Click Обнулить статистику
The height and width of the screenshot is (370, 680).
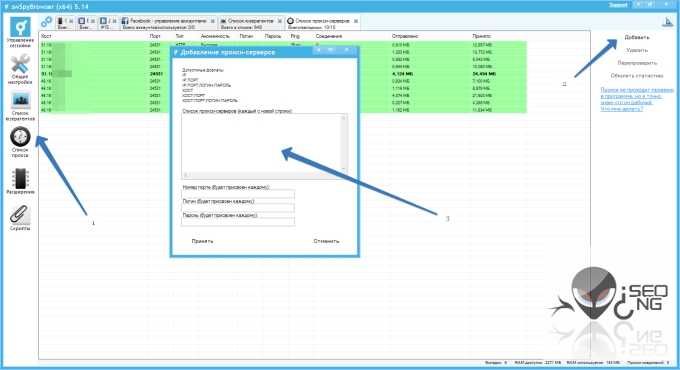pyautogui.click(x=637, y=76)
